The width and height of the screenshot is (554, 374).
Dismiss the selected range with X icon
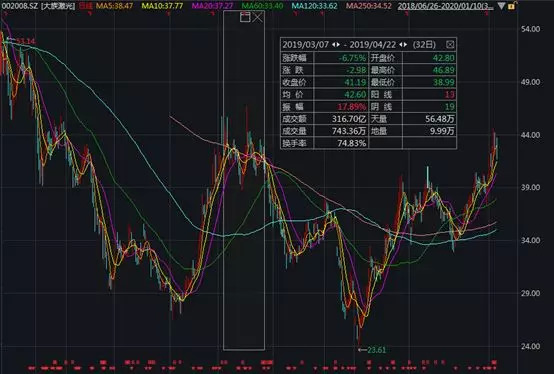tap(258, 17)
